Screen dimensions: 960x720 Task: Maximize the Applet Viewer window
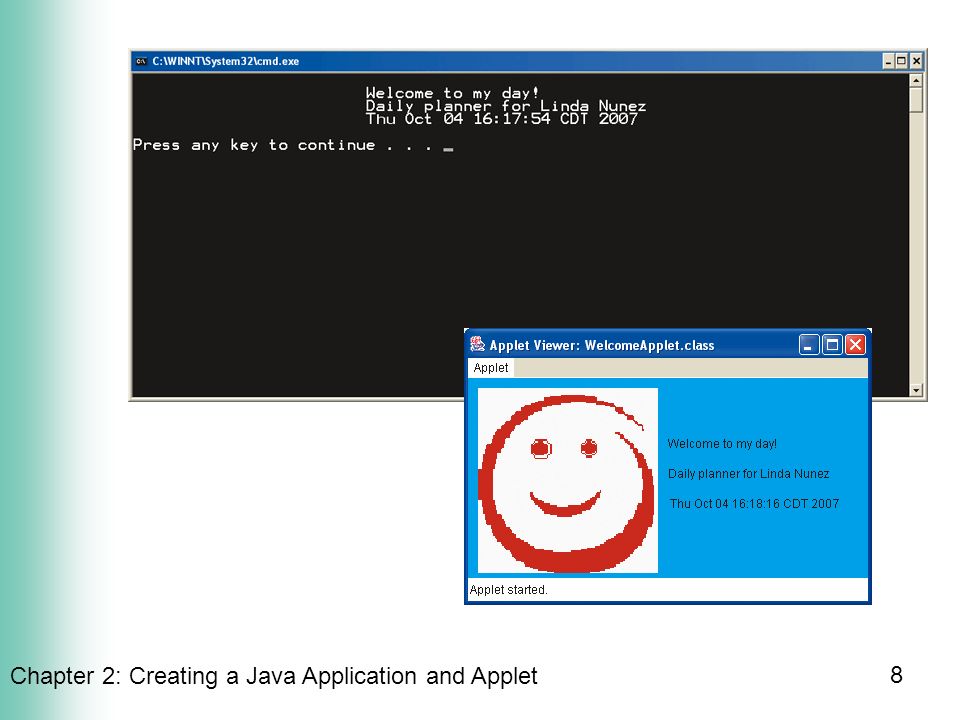[832, 345]
